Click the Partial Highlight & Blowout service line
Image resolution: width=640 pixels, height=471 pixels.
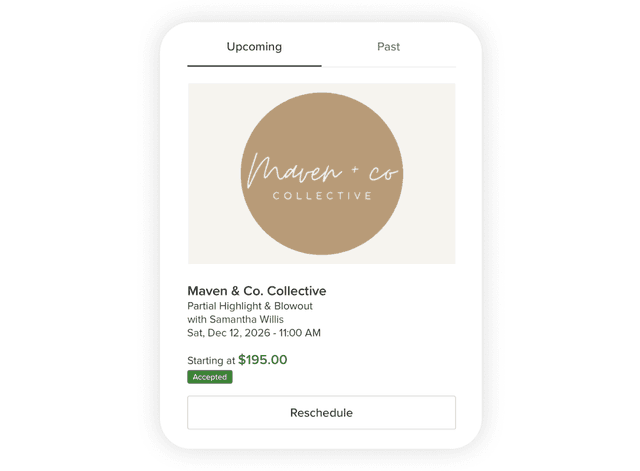click(250, 306)
